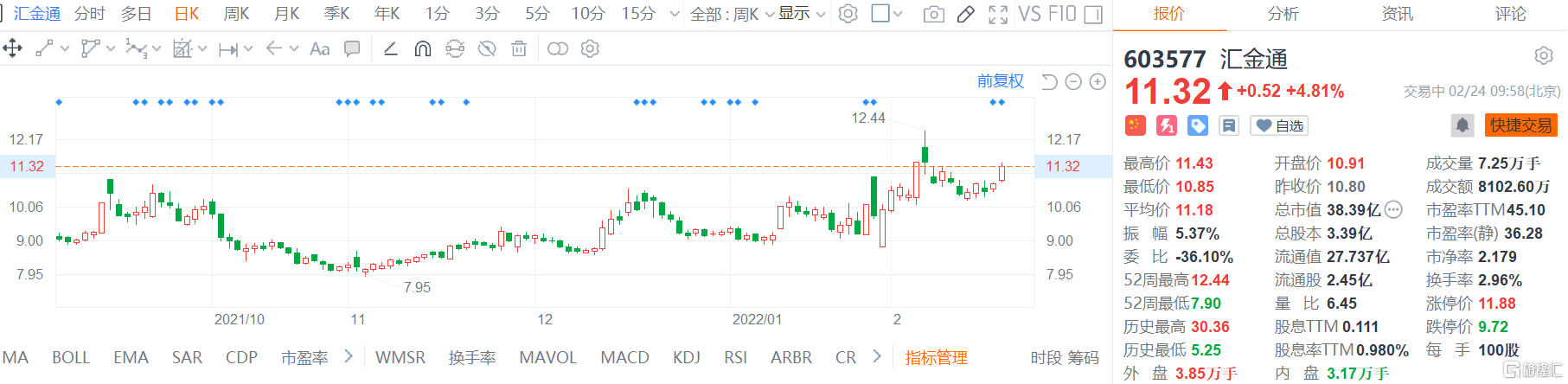1568x384 pixels.
Task: Select the polygon shape drawing tool
Action: (90, 48)
